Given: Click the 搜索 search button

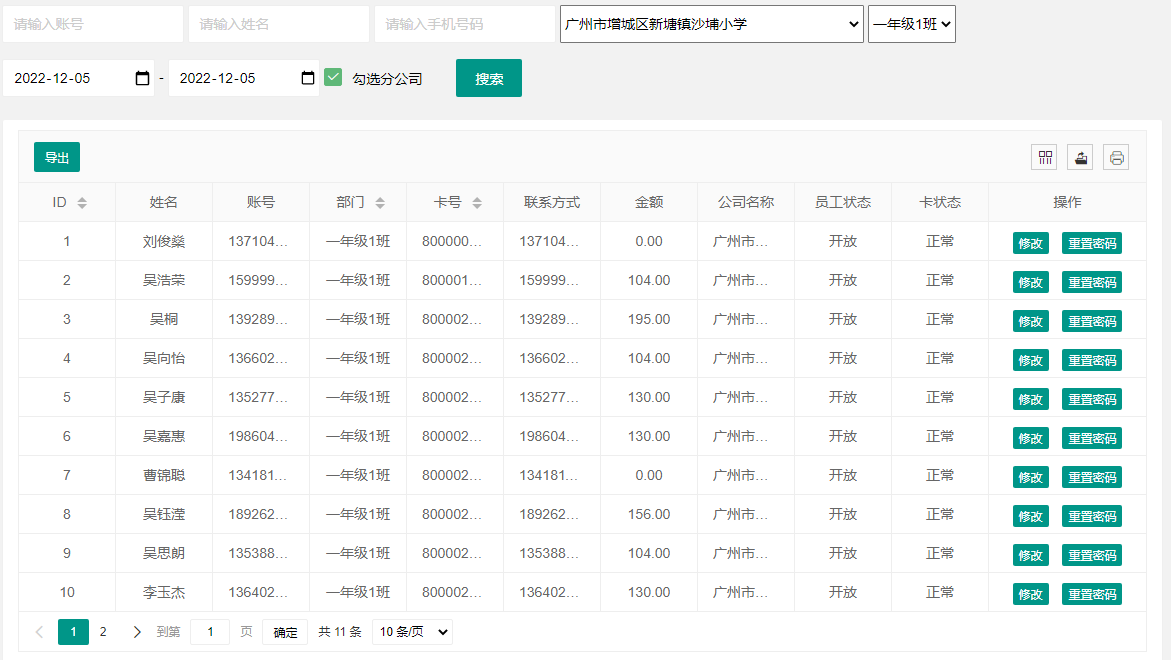Looking at the screenshot, I should pyautogui.click(x=488, y=77).
